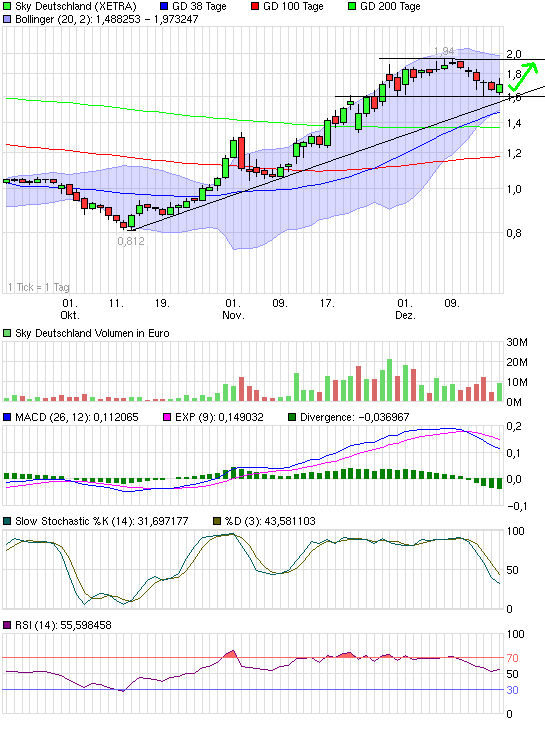Click the '01. Okt.' date axis label
The height and width of the screenshot is (735, 545).
click(70, 309)
